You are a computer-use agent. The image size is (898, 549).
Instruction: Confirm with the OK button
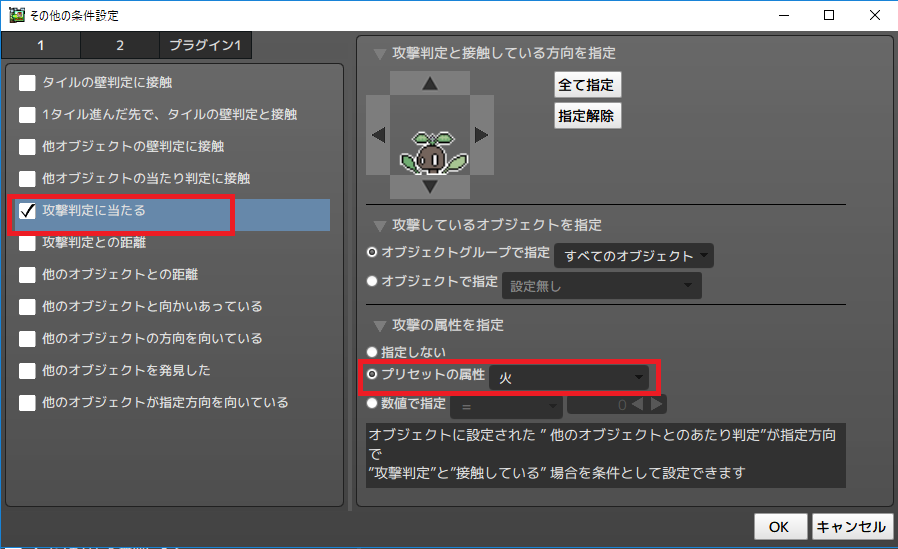(x=780, y=526)
